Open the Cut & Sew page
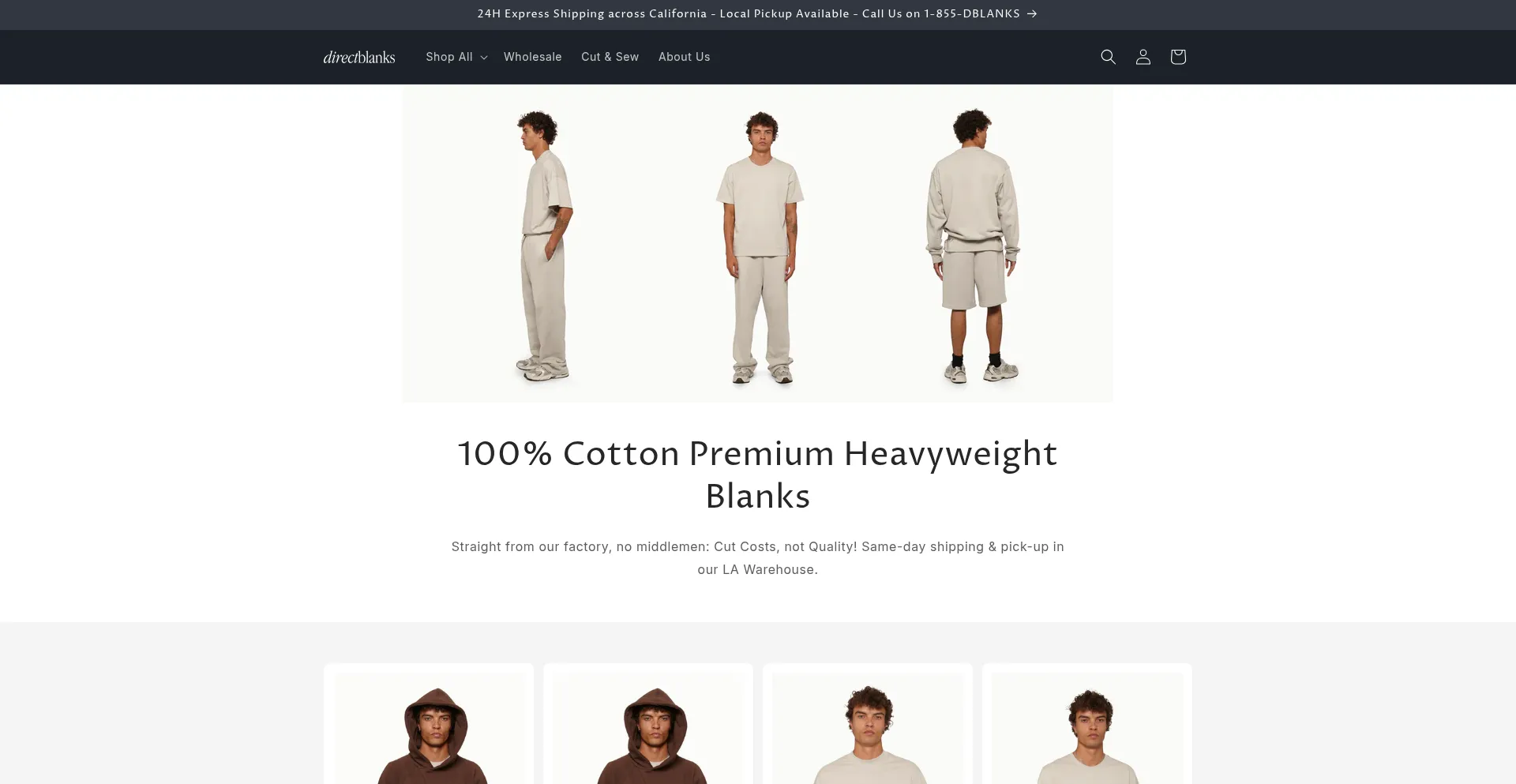Screen dimensions: 1516x784 point(610,57)
